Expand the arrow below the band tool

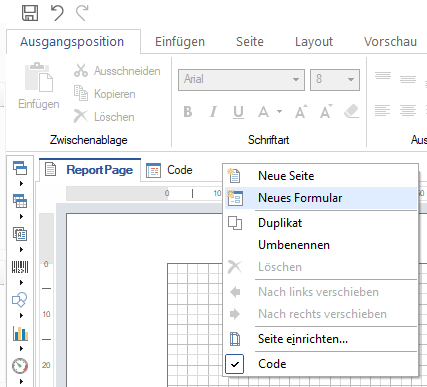pyautogui.click(x=21, y=183)
